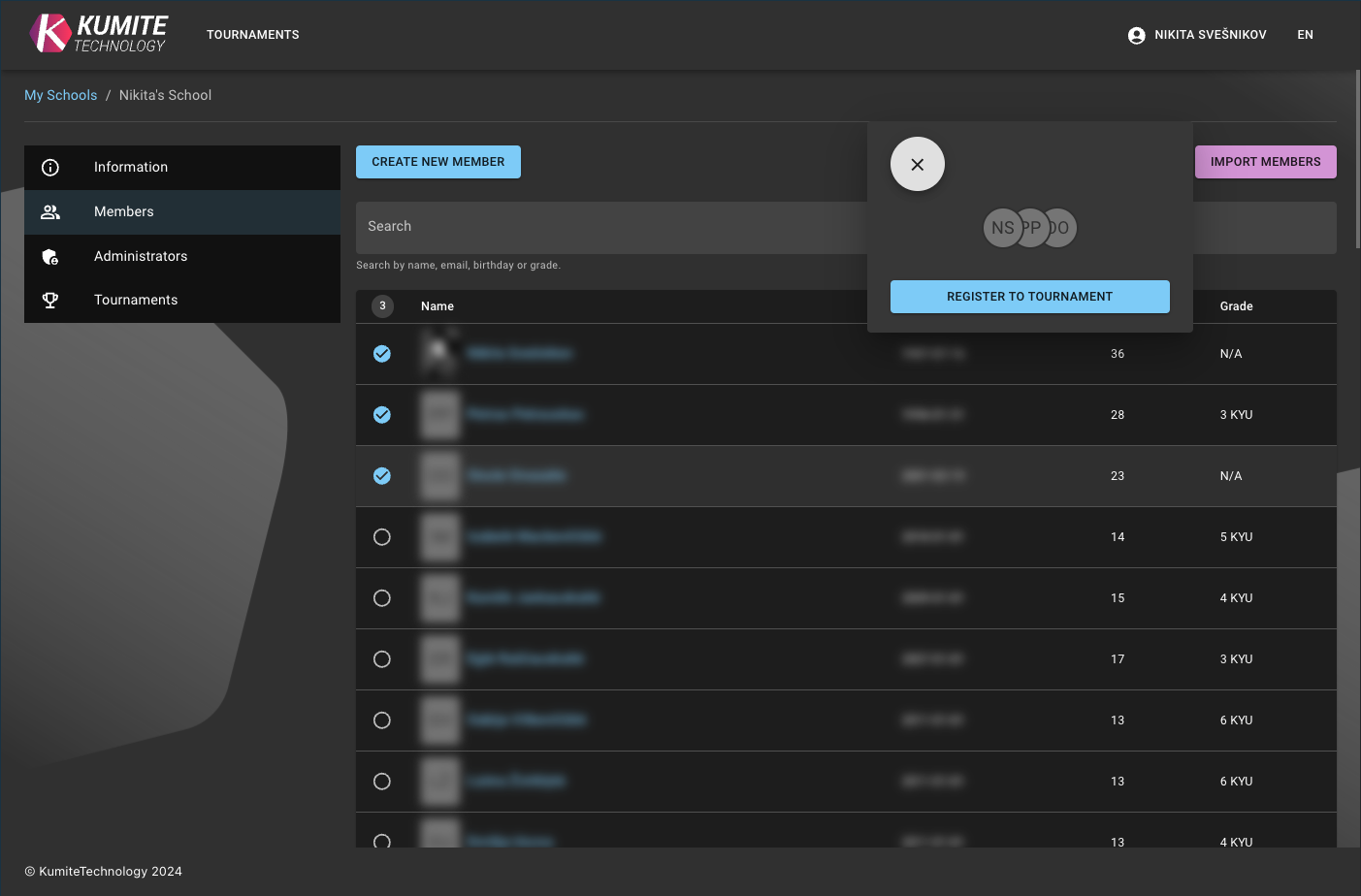Viewport: 1361px width, 896px height.
Task: Open the EN language selector
Action: point(1305,35)
